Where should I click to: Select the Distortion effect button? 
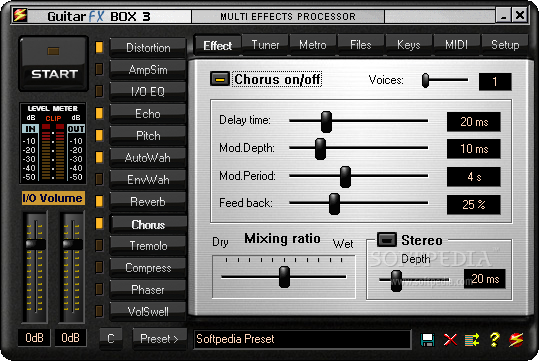tap(148, 48)
